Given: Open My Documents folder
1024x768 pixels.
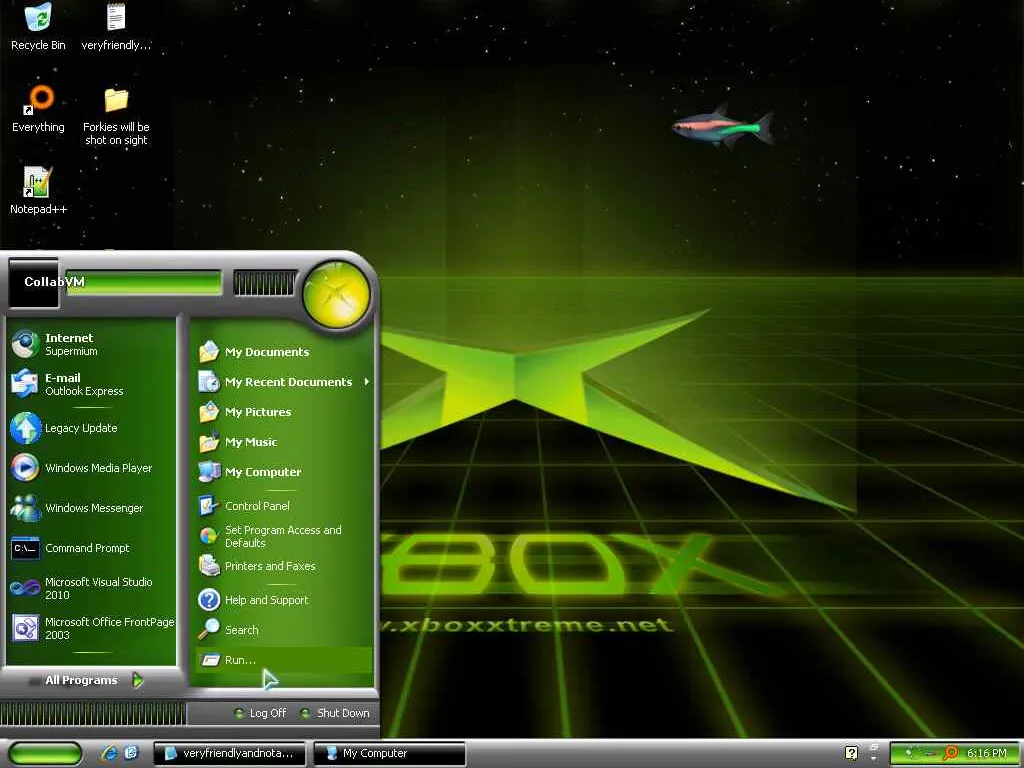Looking at the screenshot, I should coord(283,352).
